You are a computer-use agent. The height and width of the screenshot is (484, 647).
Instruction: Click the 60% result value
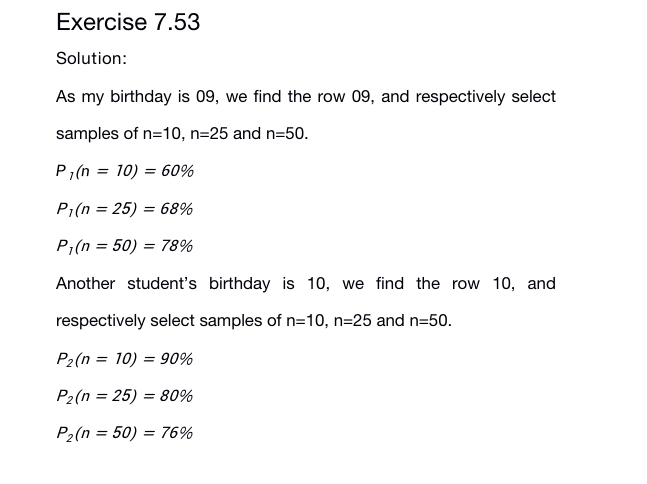click(x=177, y=171)
